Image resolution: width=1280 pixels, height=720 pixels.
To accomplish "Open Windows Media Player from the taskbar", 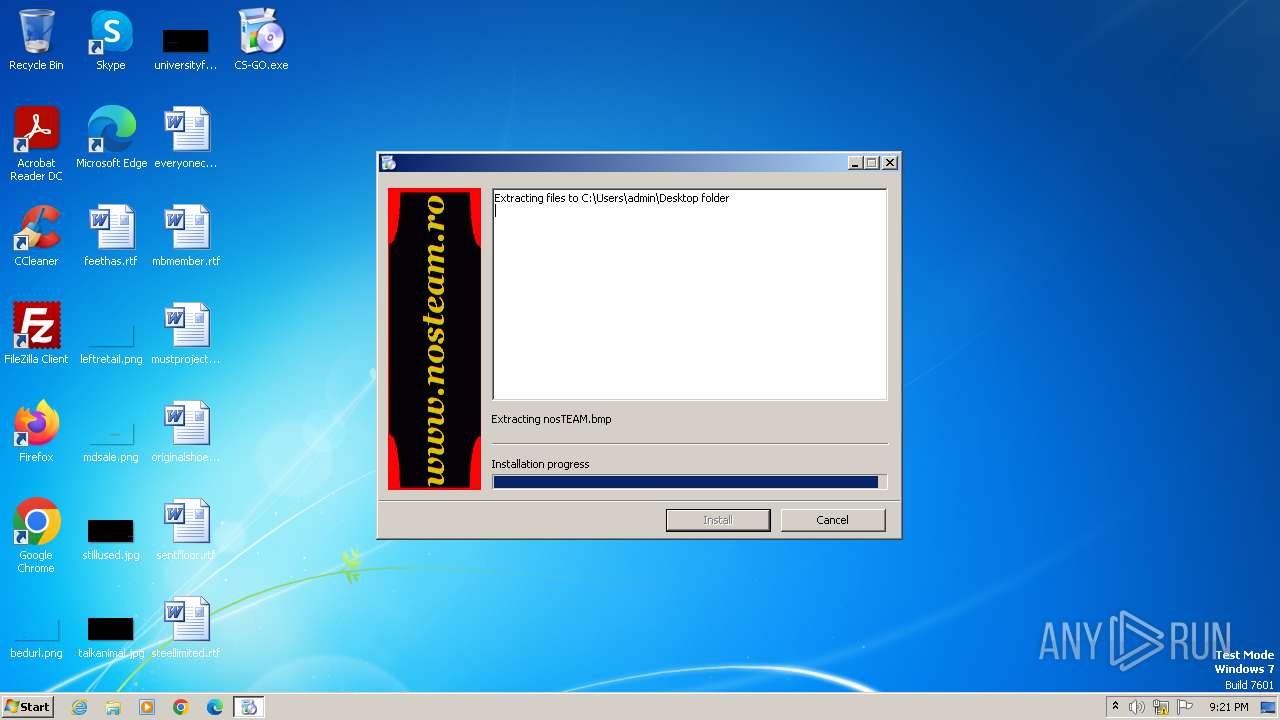I will coord(147,707).
